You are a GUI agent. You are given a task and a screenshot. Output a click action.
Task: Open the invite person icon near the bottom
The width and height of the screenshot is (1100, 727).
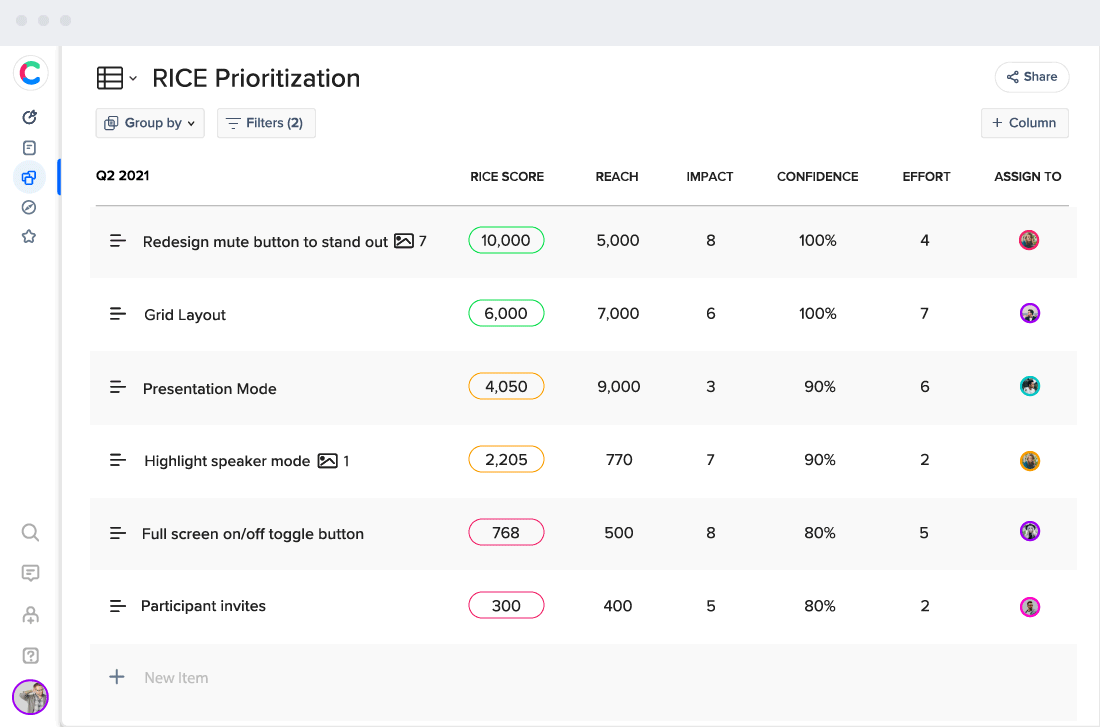(x=29, y=614)
